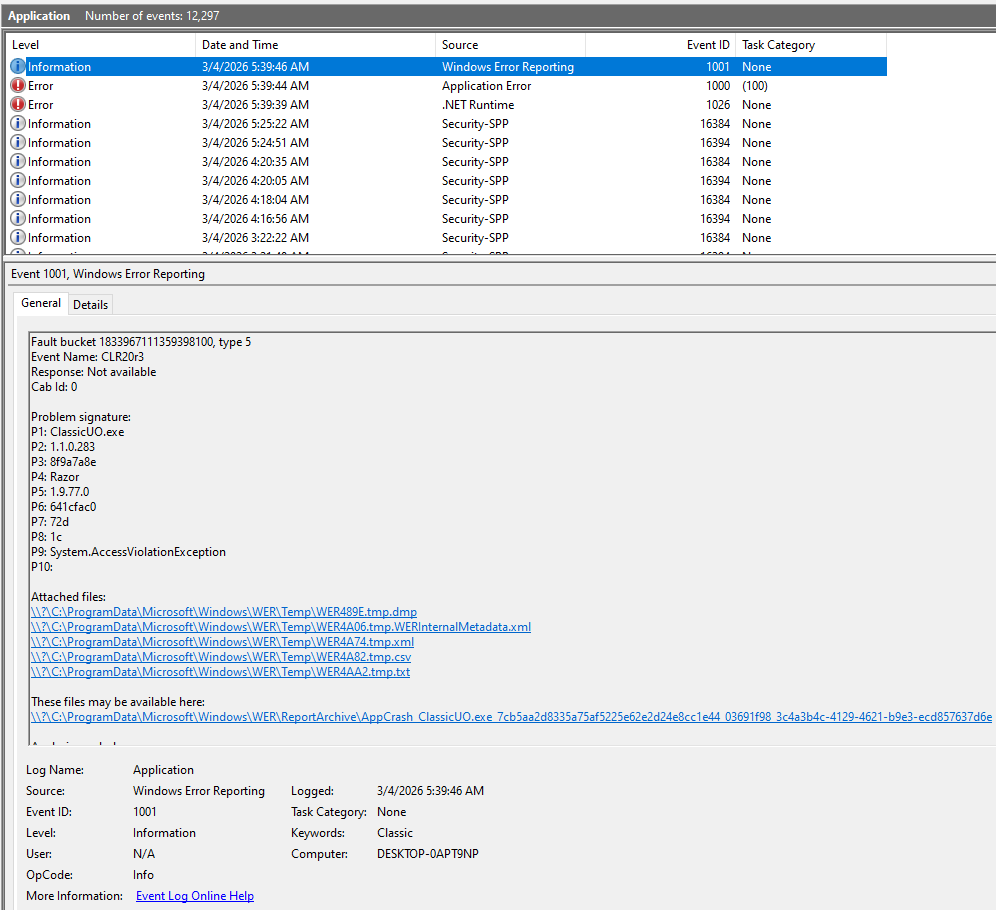Screen dimensions: 996x910
Task: Click the 'Event 1001, Windows Error Reporting' header
Action: coord(108,274)
